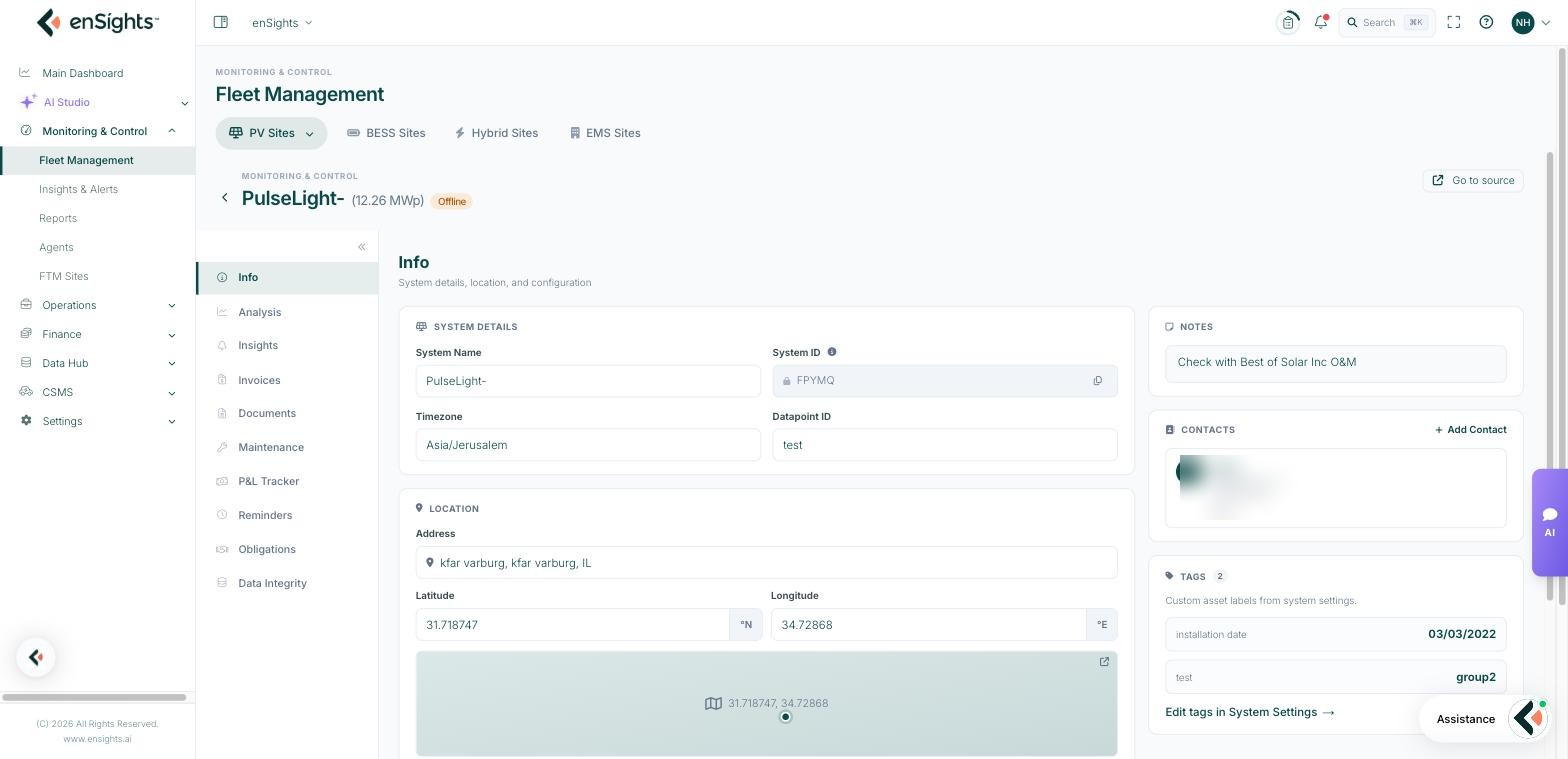Open the purple AI chat panel
Viewport: 1568px width, 759px height.
coord(1549,522)
